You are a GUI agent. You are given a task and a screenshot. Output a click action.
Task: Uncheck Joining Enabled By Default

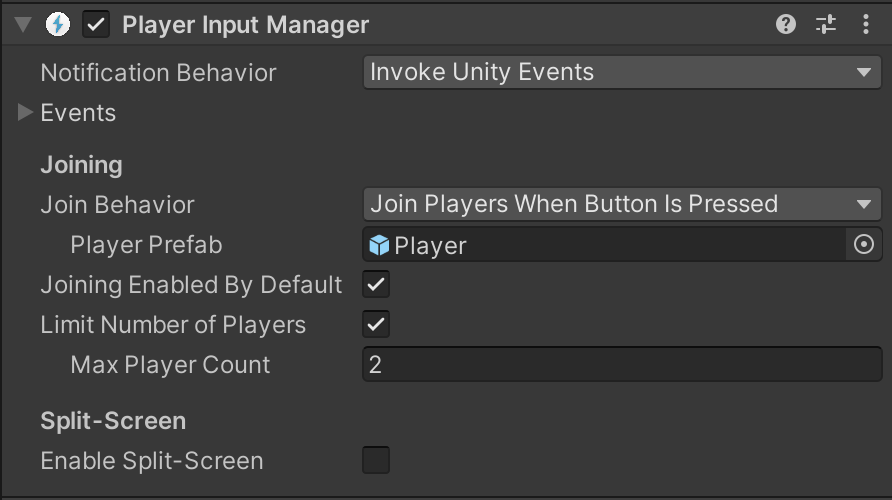[x=376, y=284]
